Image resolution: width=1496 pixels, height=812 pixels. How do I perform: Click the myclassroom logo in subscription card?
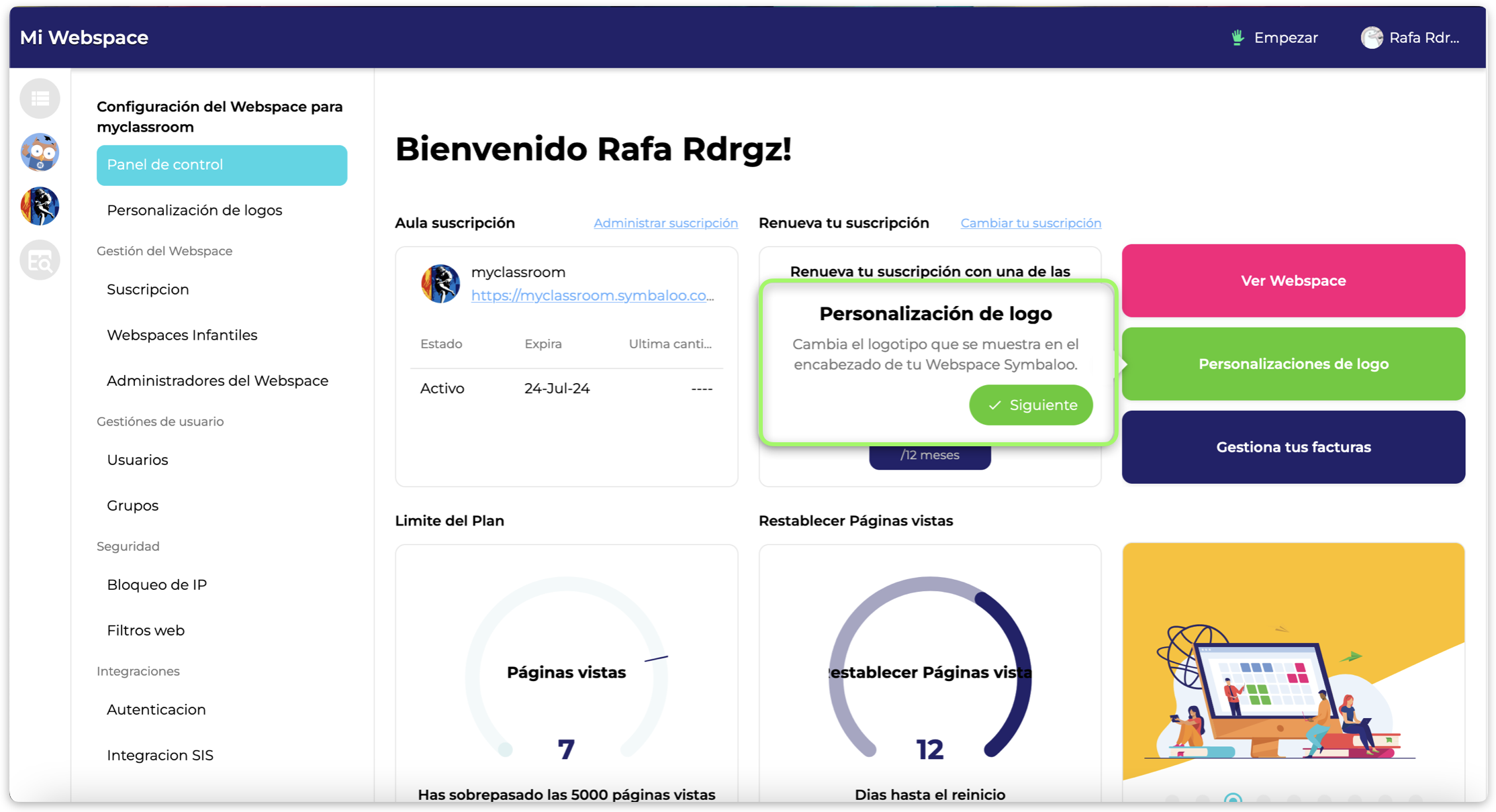click(440, 284)
